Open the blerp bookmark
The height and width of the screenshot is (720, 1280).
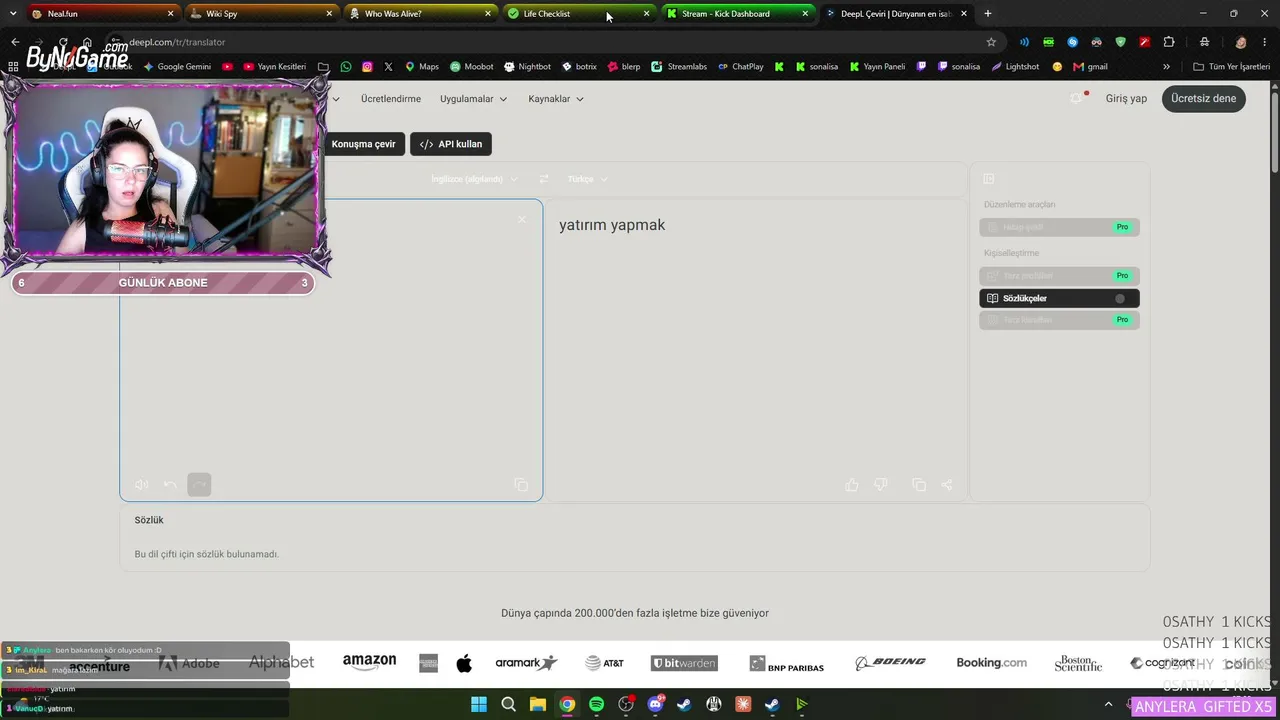point(624,67)
